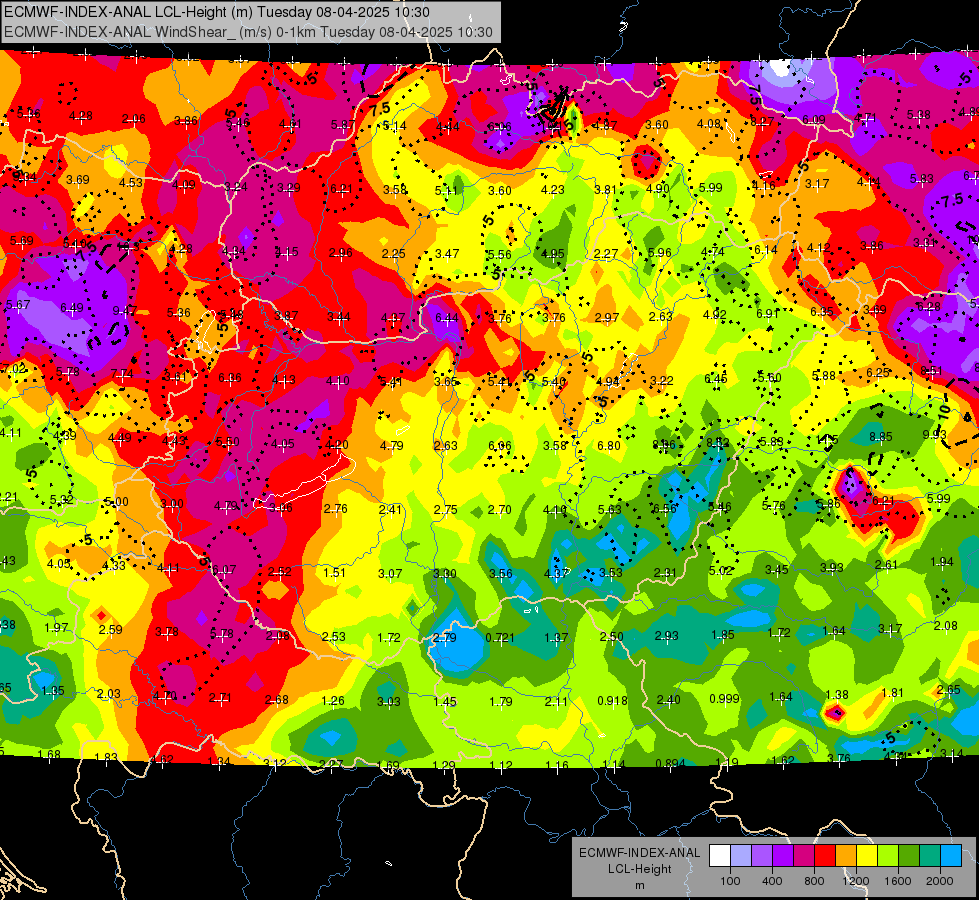Click the wind shear value 6.09

[814, 119]
